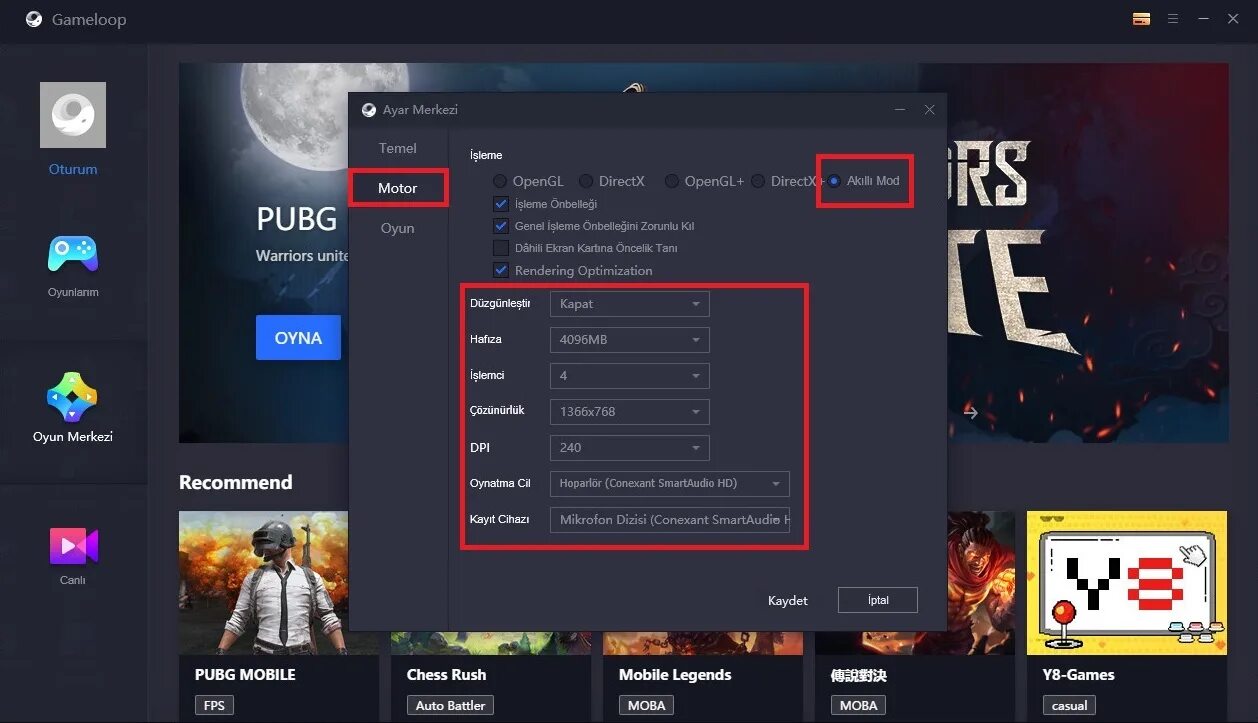Image resolution: width=1258 pixels, height=723 pixels.
Task: Open the PUBG MOBILE game thumbnail
Action: coord(264,583)
